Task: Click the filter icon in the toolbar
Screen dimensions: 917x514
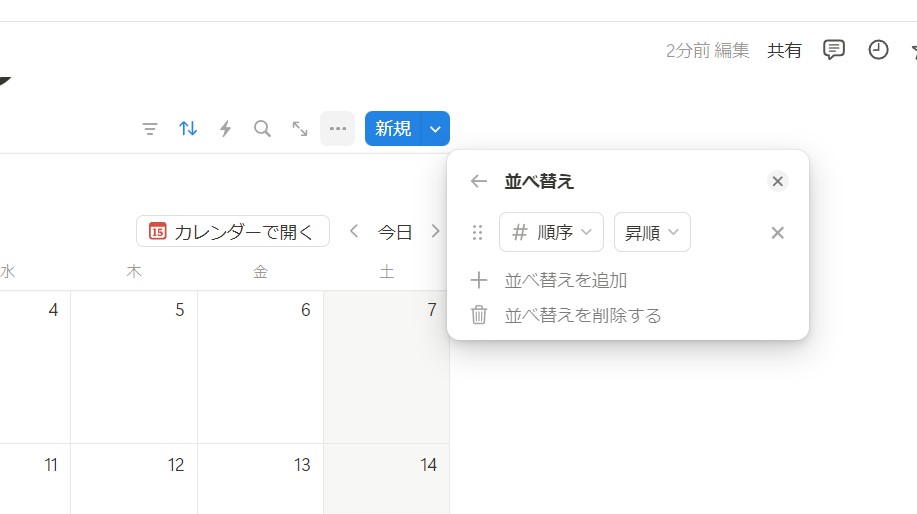Action: click(x=150, y=129)
